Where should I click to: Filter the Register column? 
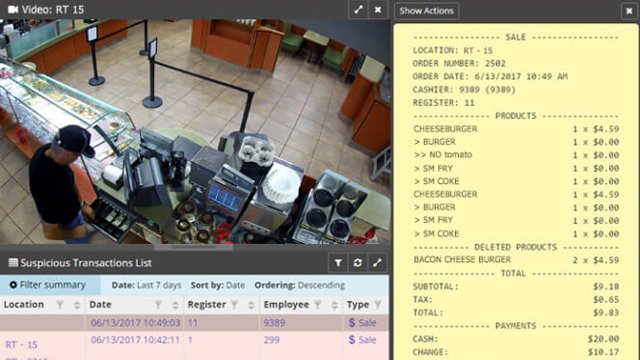pos(234,305)
